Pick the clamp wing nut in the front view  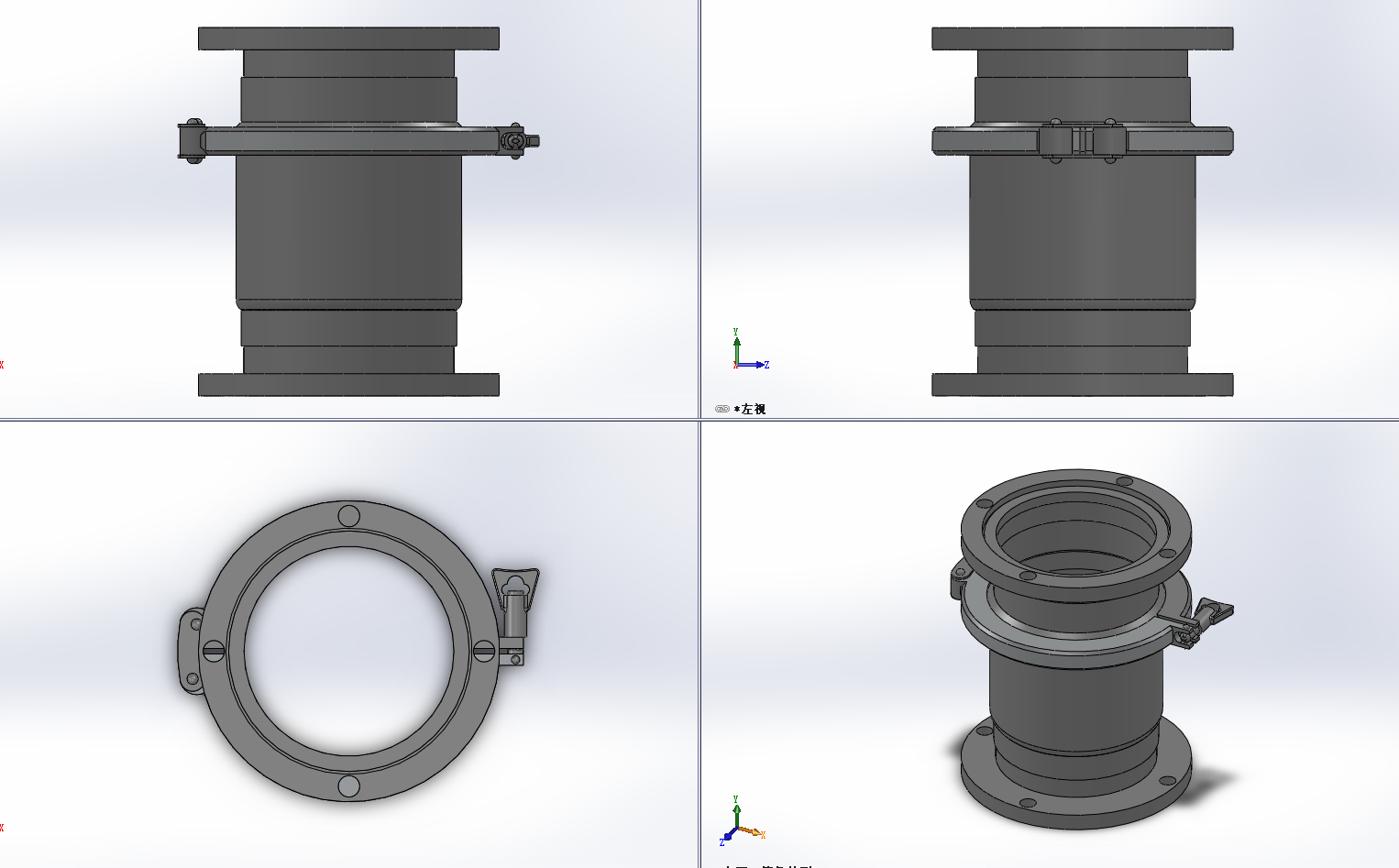(519, 140)
